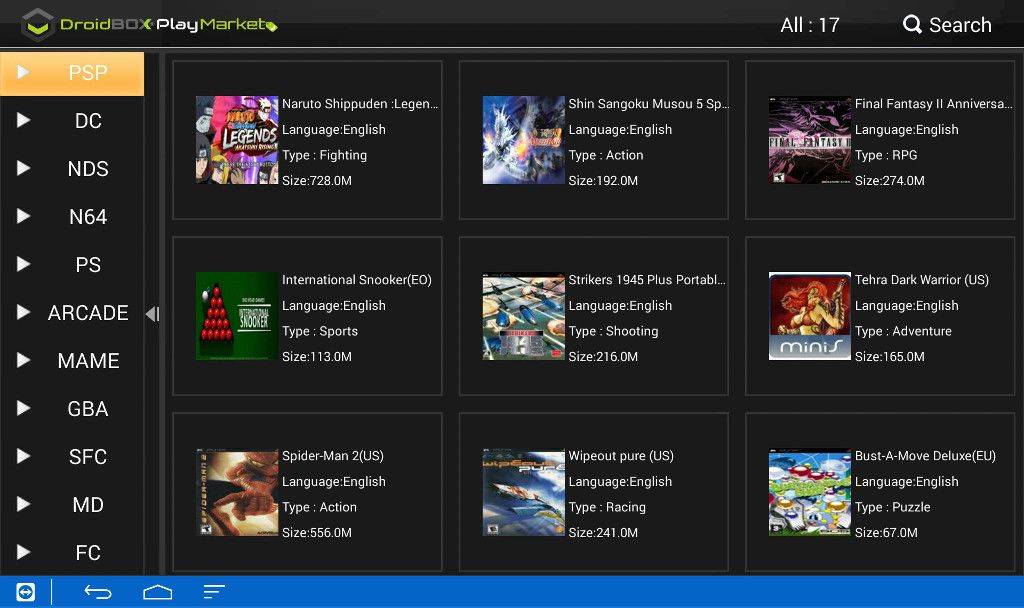This screenshot has height=608, width=1024.
Task: Select the FC platform tab
Action: [x=72, y=552]
